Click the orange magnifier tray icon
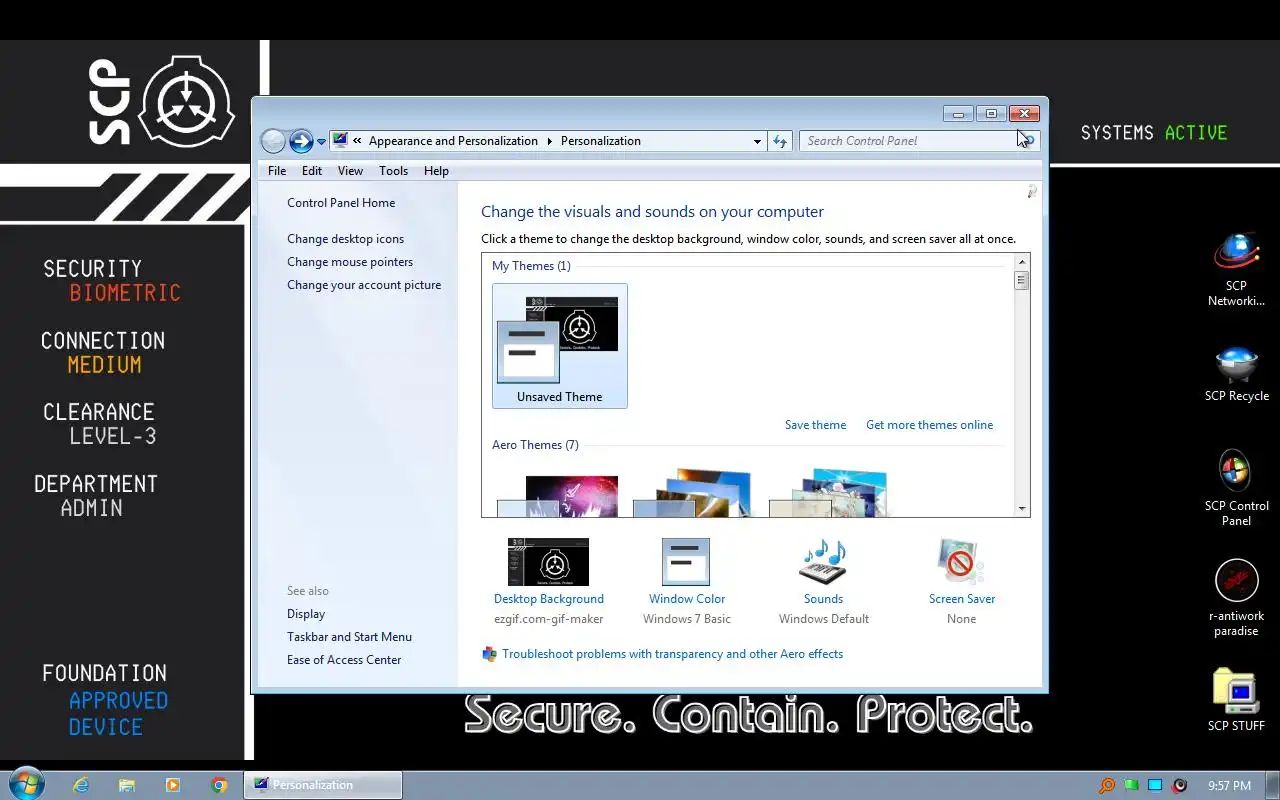1280x800 pixels. 1107,786
